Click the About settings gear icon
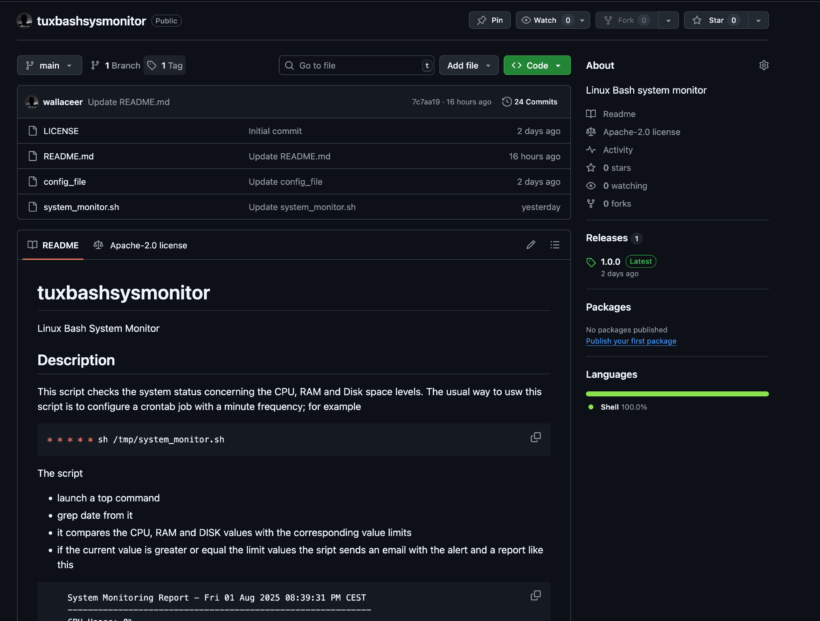 (x=764, y=65)
